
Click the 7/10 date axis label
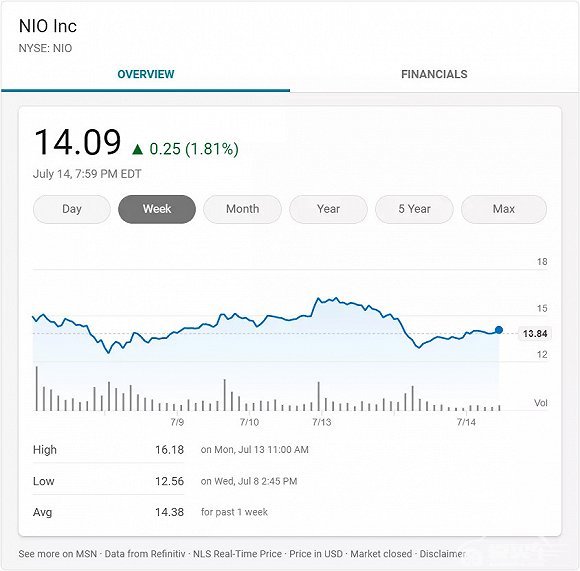249,422
